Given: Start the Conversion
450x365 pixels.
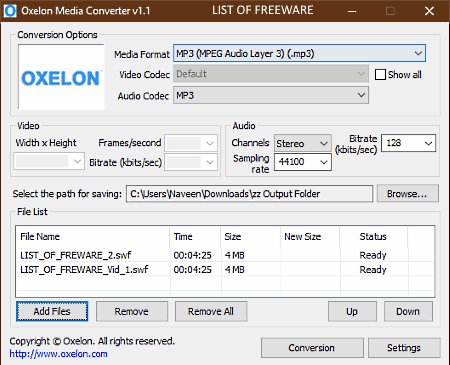Looking at the screenshot, I should [x=312, y=348].
